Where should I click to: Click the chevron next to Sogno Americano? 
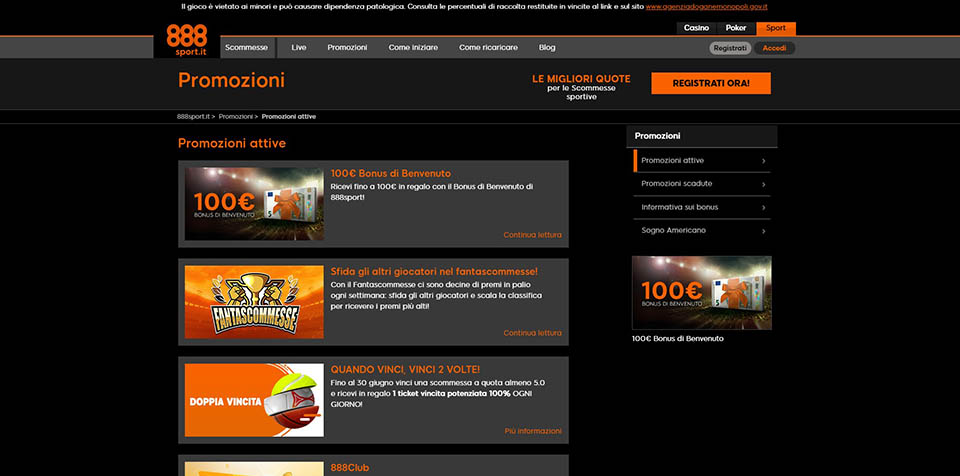(x=763, y=231)
